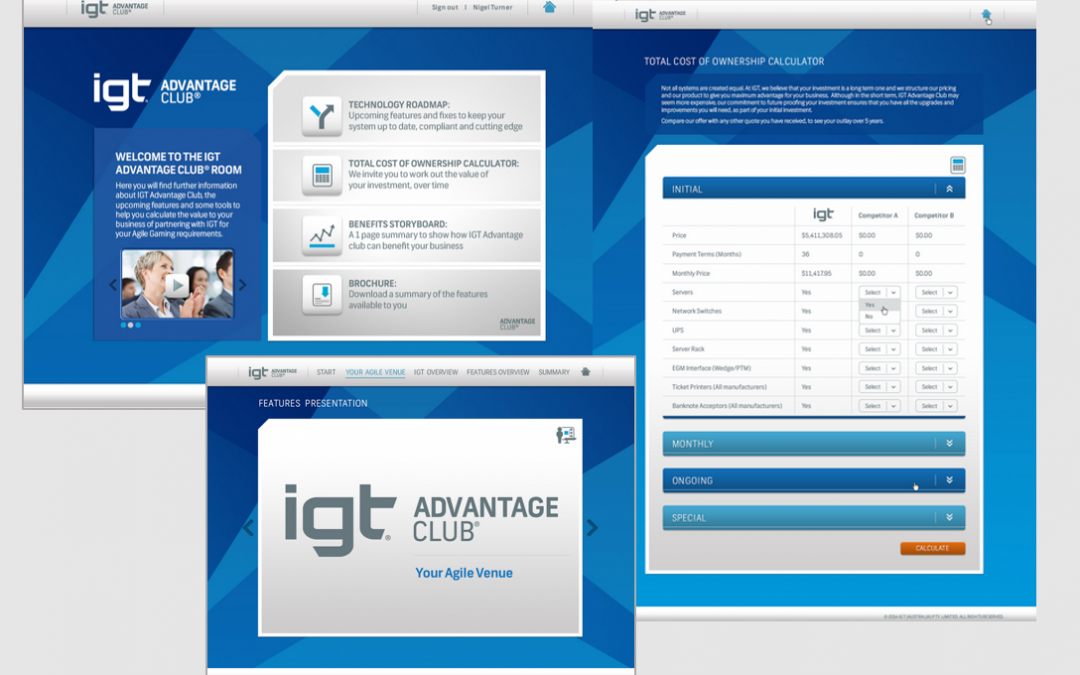1080x675 pixels.
Task: Open the Benefits Storyboard chart icon
Action: (322, 235)
